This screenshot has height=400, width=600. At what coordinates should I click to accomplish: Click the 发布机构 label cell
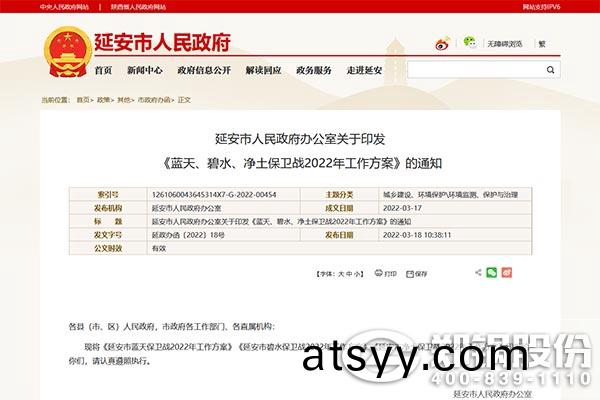click(108, 208)
